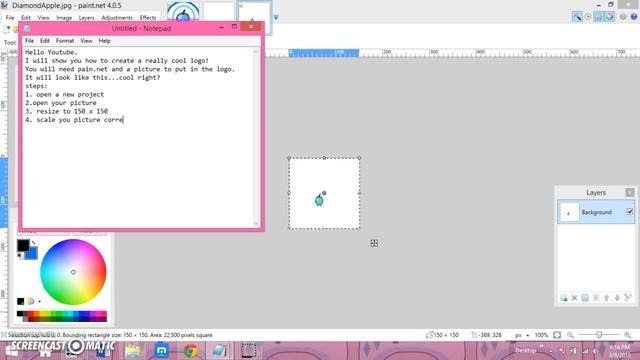640x360 pixels.
Task: Open Notepad File menu
Action: [x=29, y=41]
